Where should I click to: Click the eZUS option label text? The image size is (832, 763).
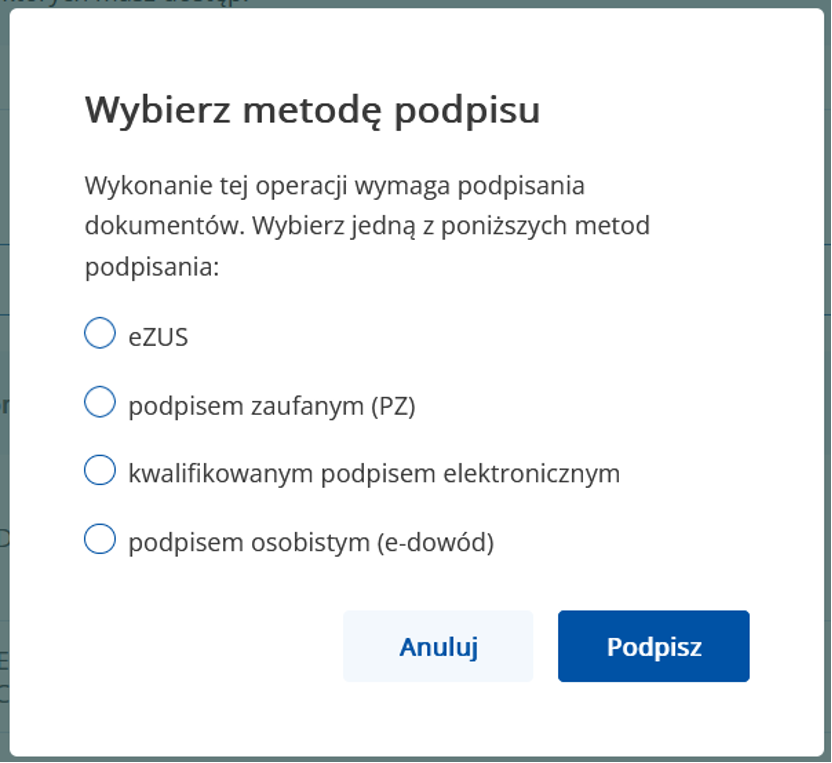pos(156,334)
